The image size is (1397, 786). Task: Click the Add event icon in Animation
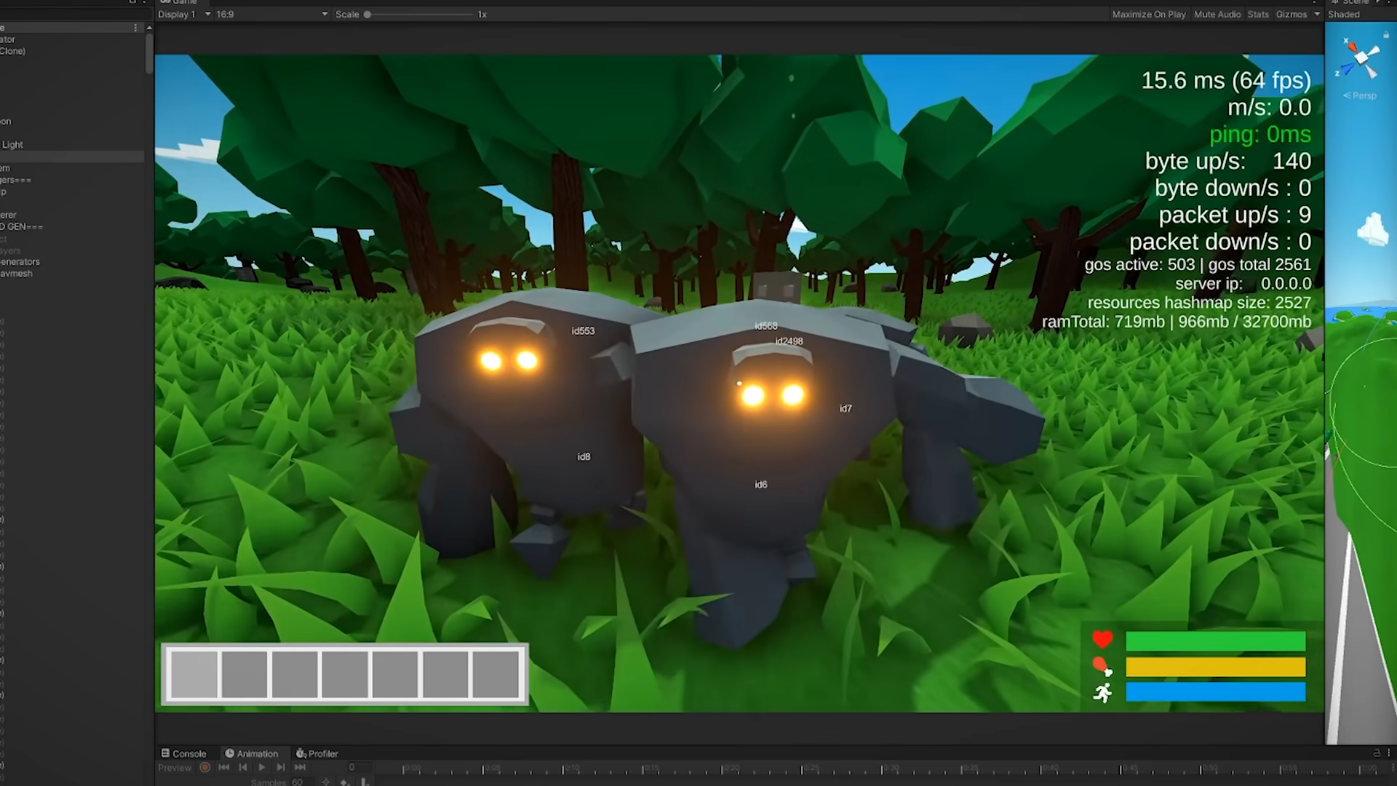click(x=364, y=782)
